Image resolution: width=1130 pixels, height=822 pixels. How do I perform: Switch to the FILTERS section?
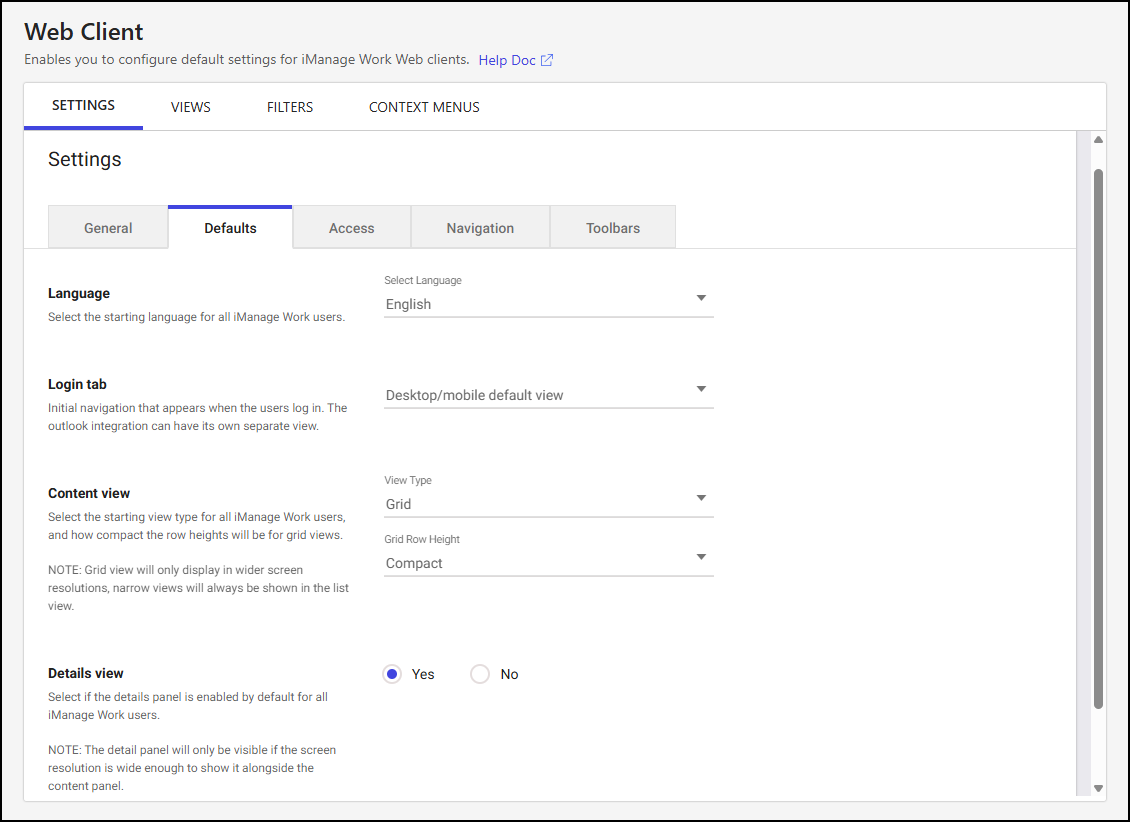tap(289, 106)
